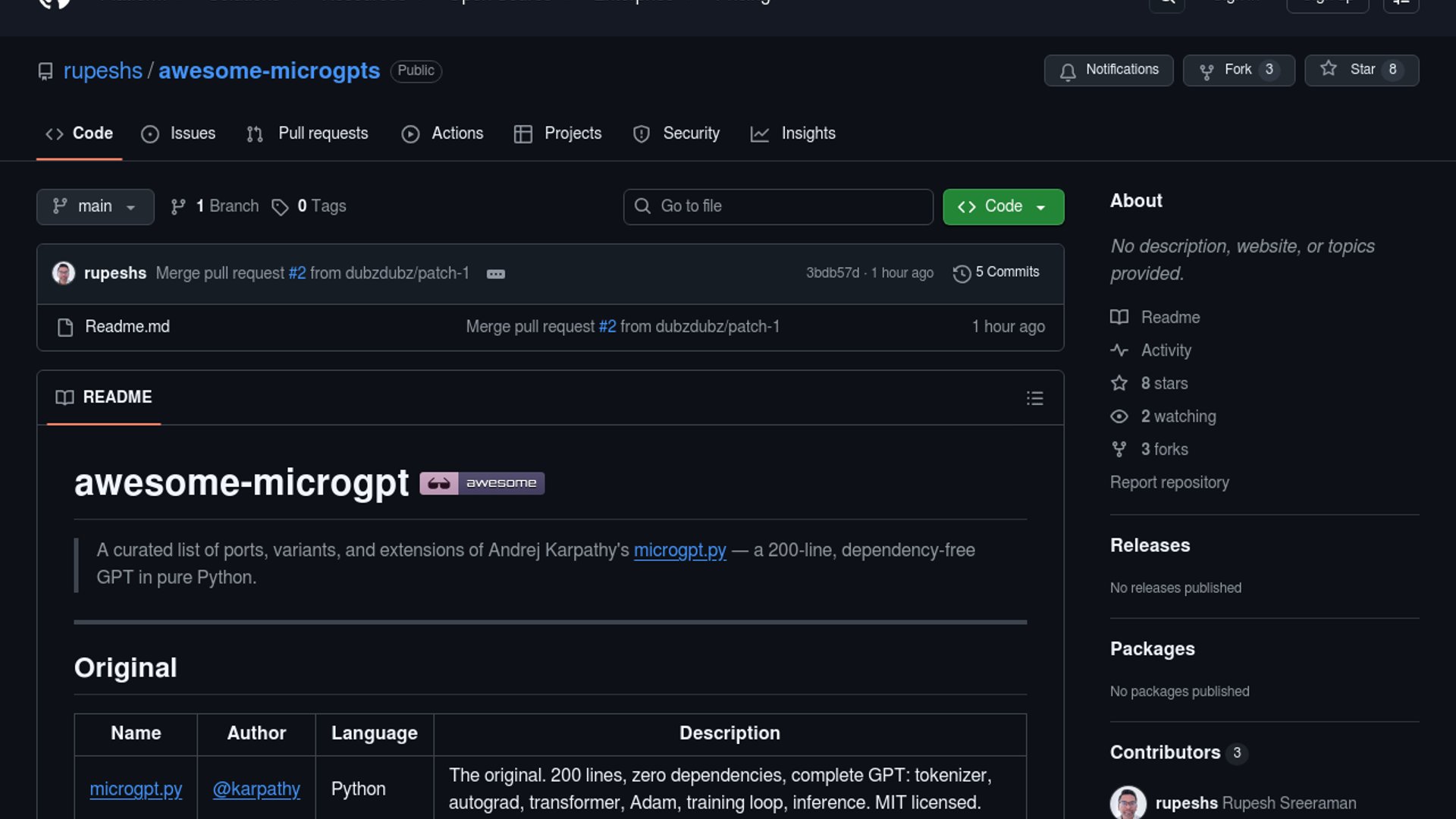
Task: Switch to the Issues tab
Action: (x=179, y=133)
